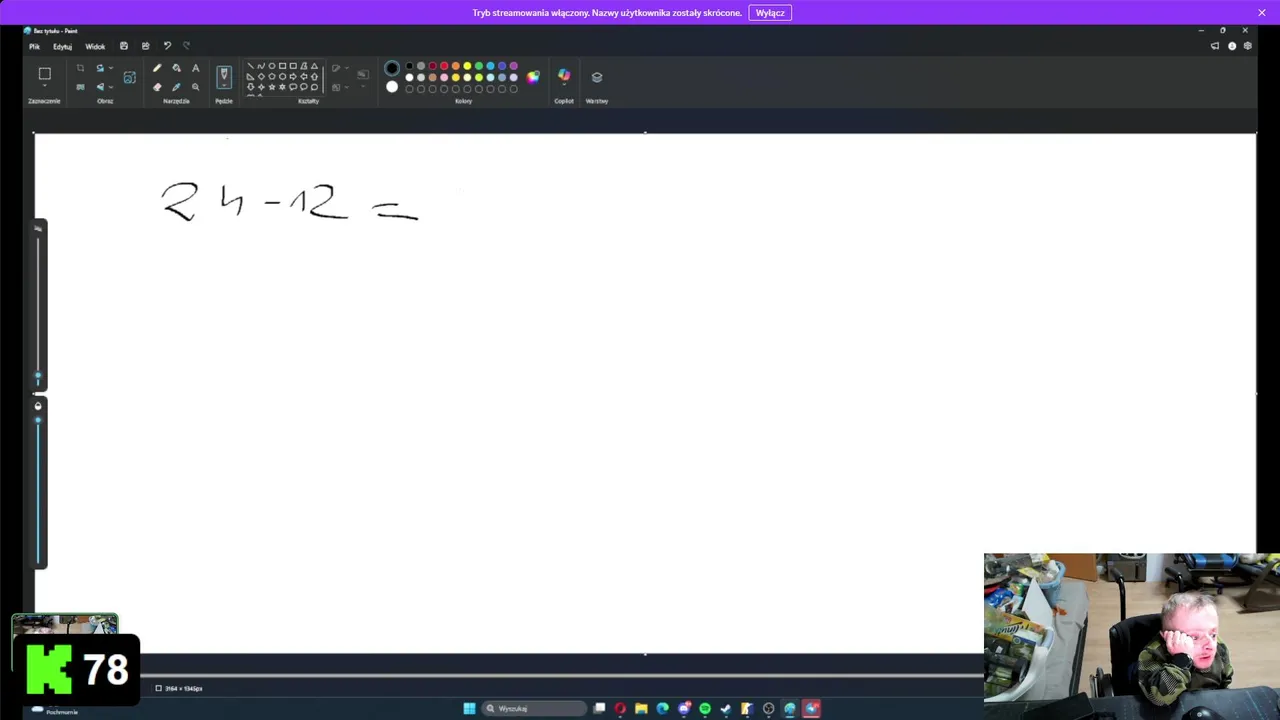Open the Warstwy layers panel
1280x720 pixels.
point(597,77)
